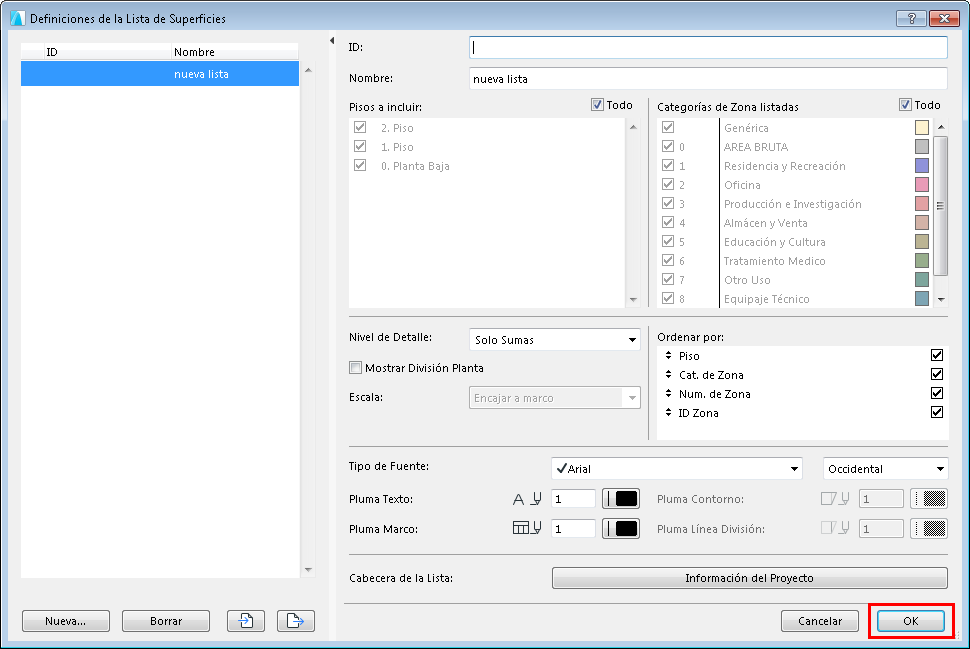Open the Nivel de Detalle dropdown

click(x=554, y=340)
